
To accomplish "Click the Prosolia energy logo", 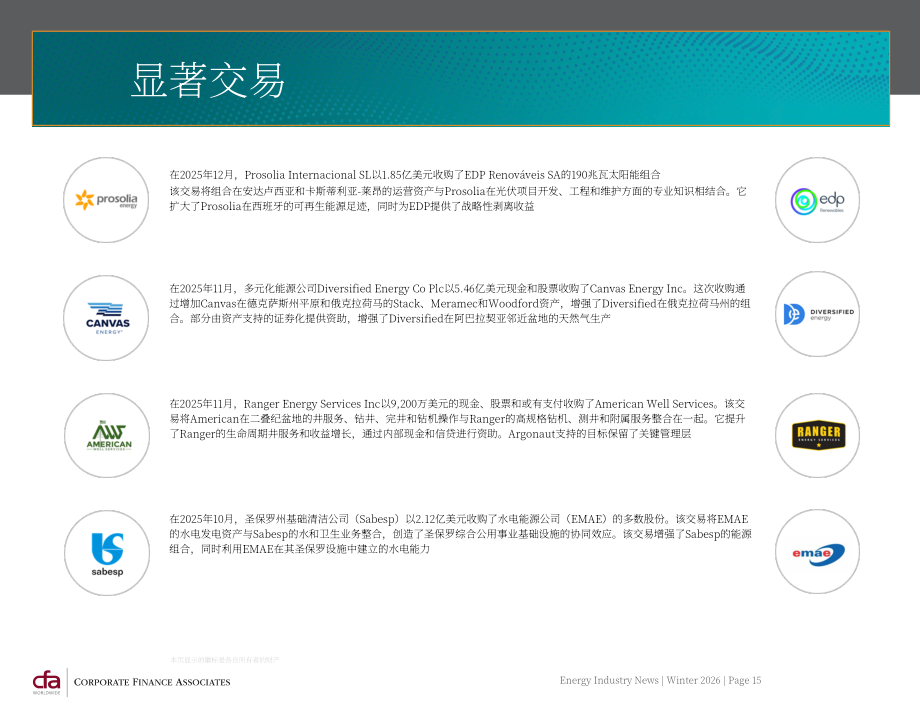I will pos(106,200).
